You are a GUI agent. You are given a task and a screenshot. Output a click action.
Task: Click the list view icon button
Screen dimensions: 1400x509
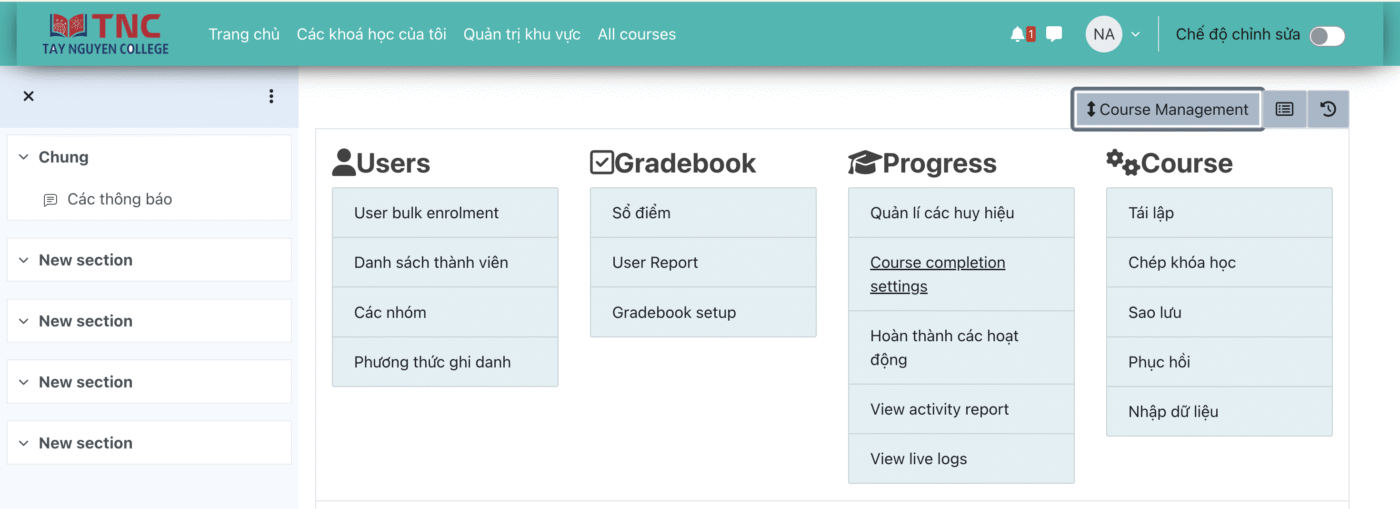(x=1285, y=109)
